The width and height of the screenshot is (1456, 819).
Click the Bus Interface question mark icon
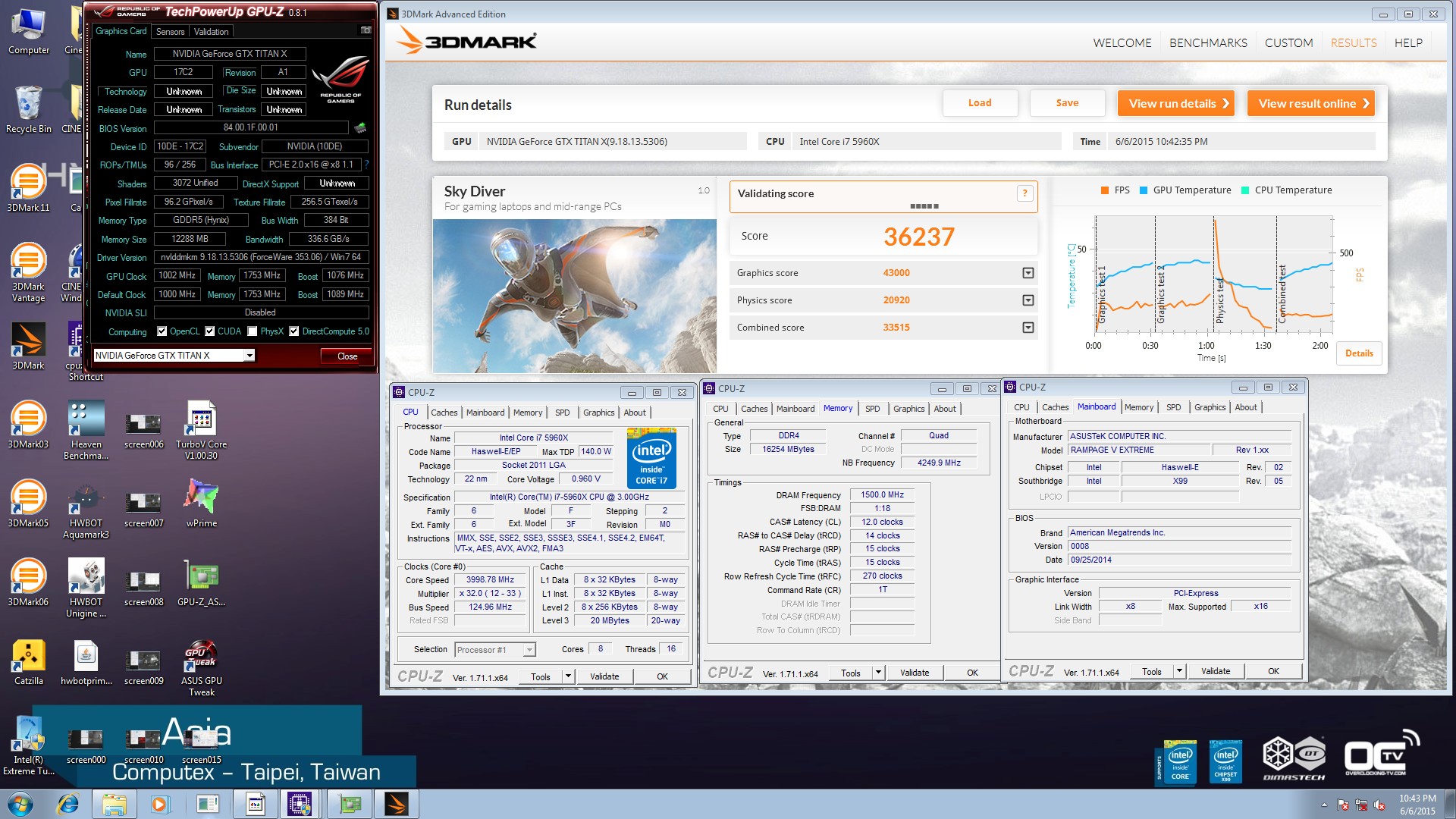point(366,165)
